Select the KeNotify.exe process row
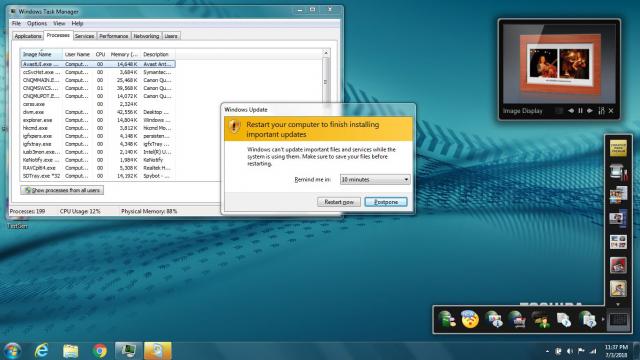Image resolution: width=640 pixels, height=360 pixels. [98, 160]
